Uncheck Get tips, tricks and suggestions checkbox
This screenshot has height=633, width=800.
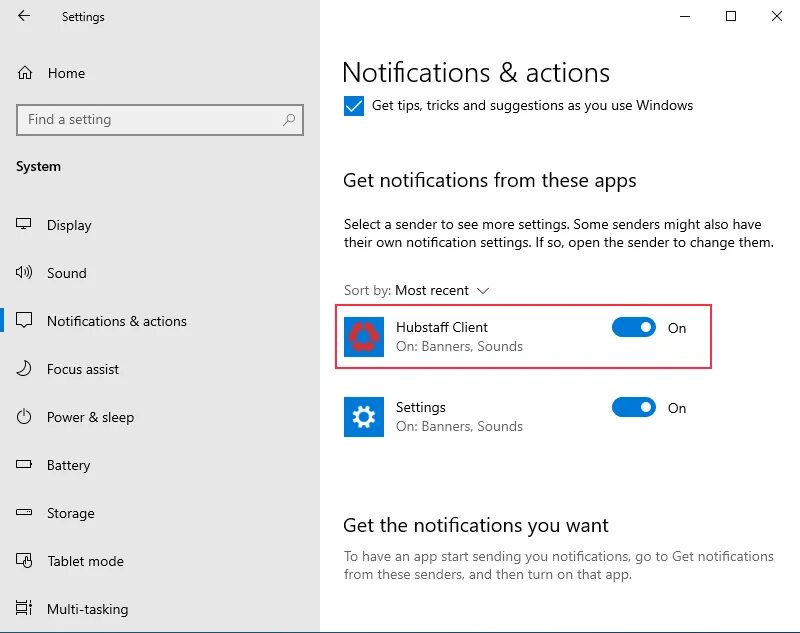pyautogui.click(x=354, y=106)
